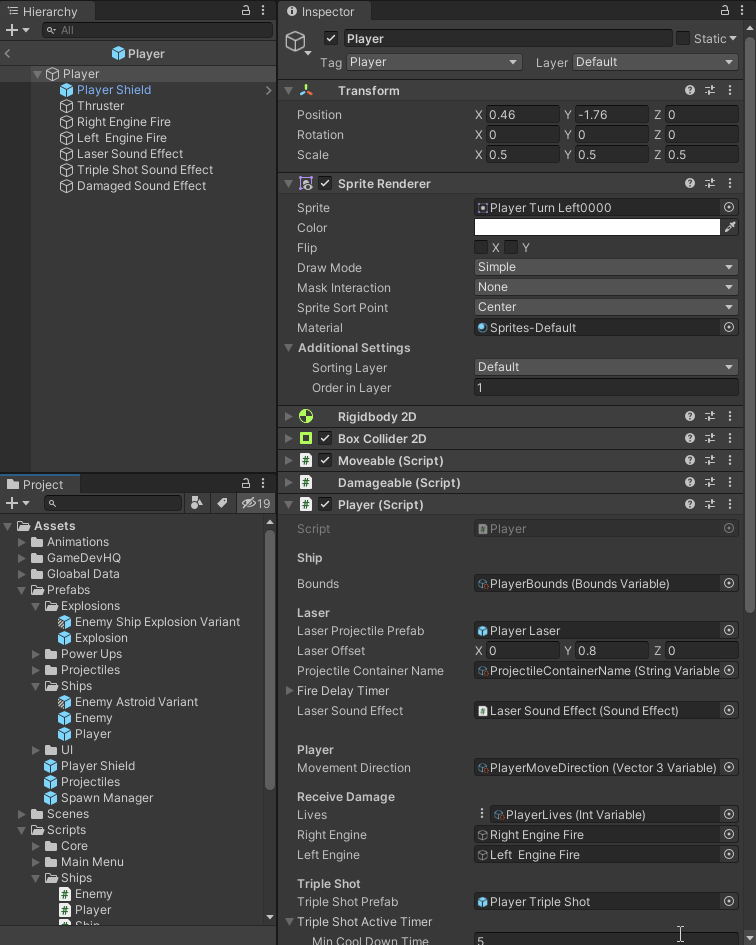
Task: Open Draw Mode dropdown
Action: coord(606,267)
